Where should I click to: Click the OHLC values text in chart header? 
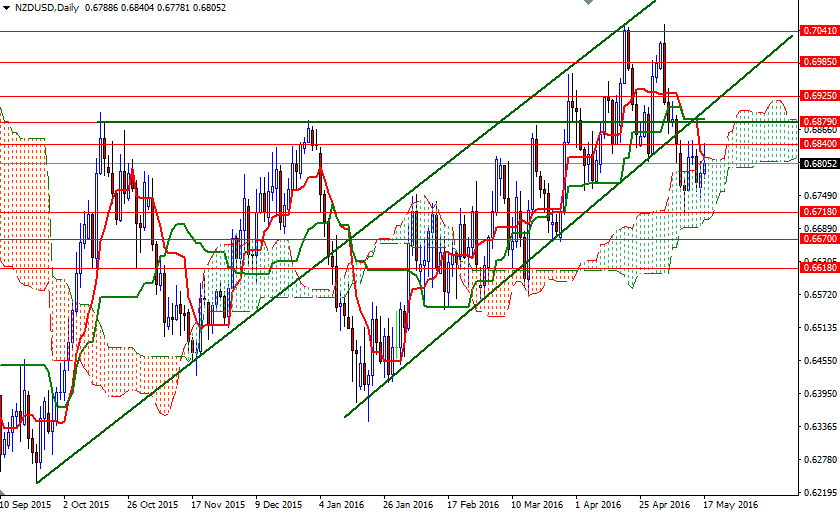point(163,8)
